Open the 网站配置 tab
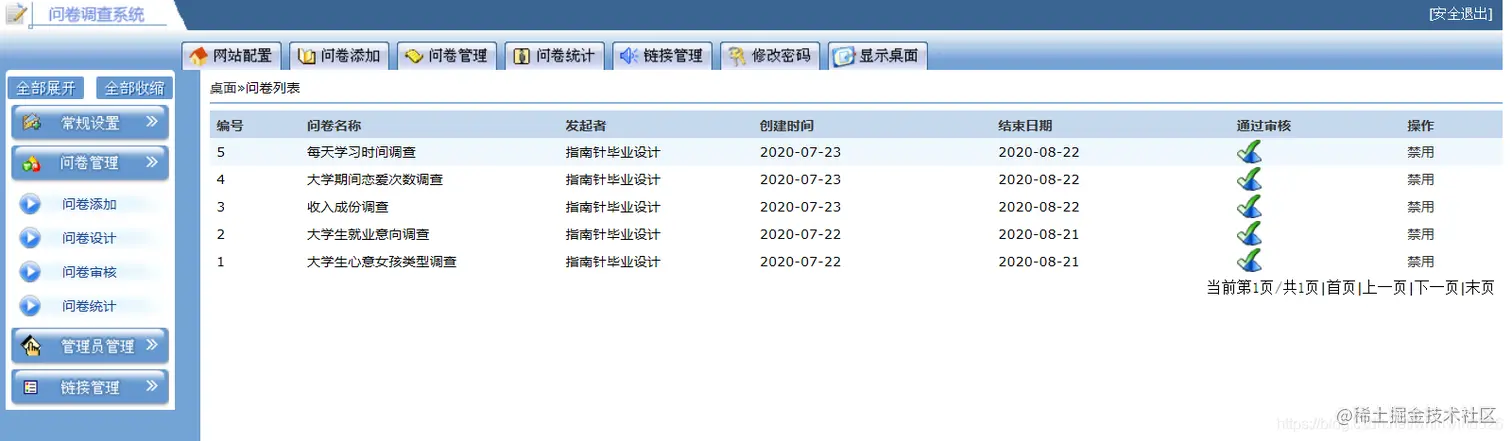This screenshot has width=1512, height=441. (232, 56)
